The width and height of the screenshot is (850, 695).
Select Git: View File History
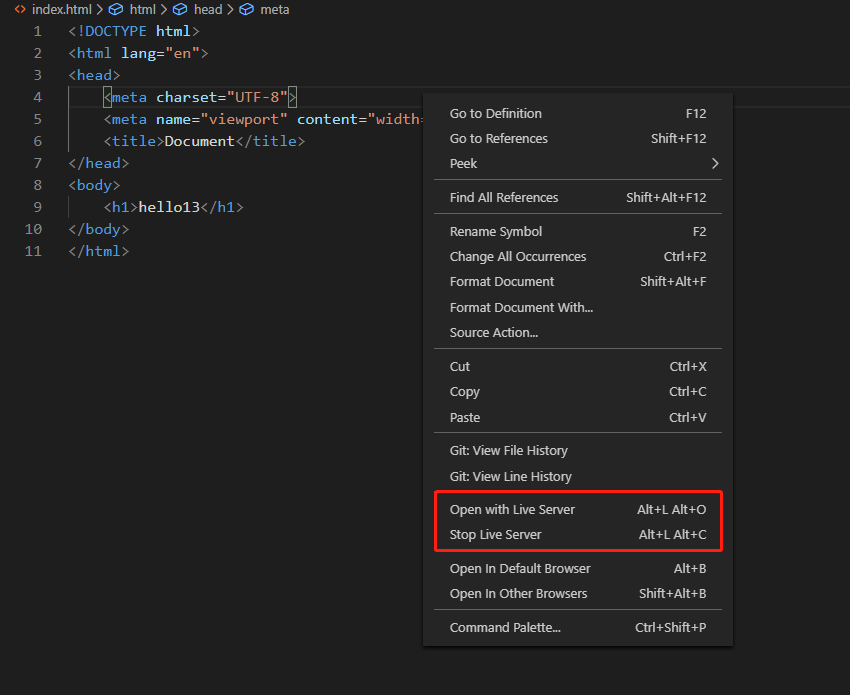(509, 451)
